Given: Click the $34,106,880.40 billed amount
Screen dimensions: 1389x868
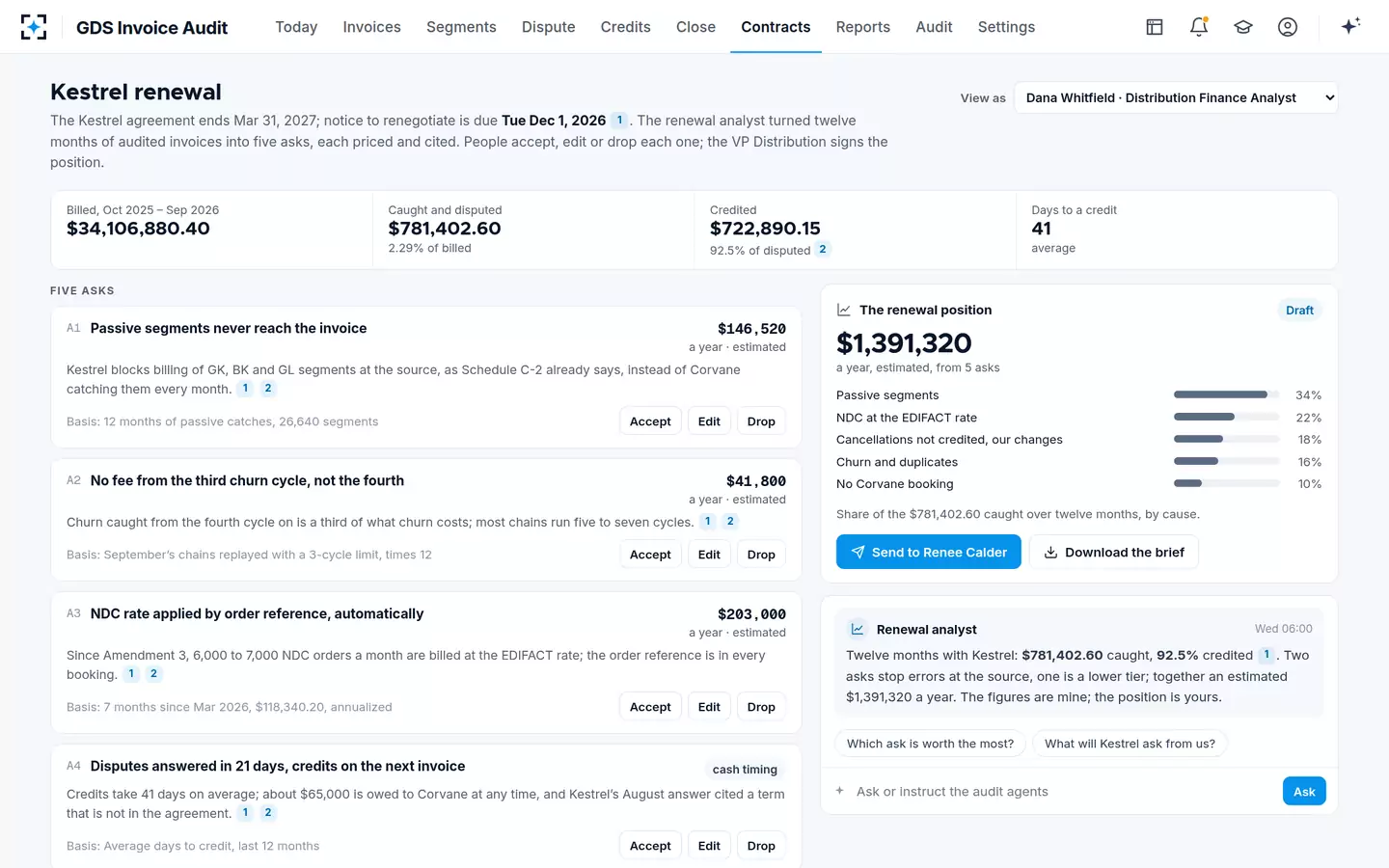Looking at the screenshot, I should point(138,229).
